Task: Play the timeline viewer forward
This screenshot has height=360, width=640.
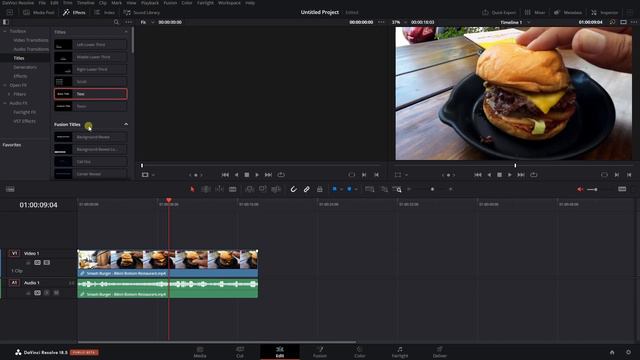Action: coord(510,175)
